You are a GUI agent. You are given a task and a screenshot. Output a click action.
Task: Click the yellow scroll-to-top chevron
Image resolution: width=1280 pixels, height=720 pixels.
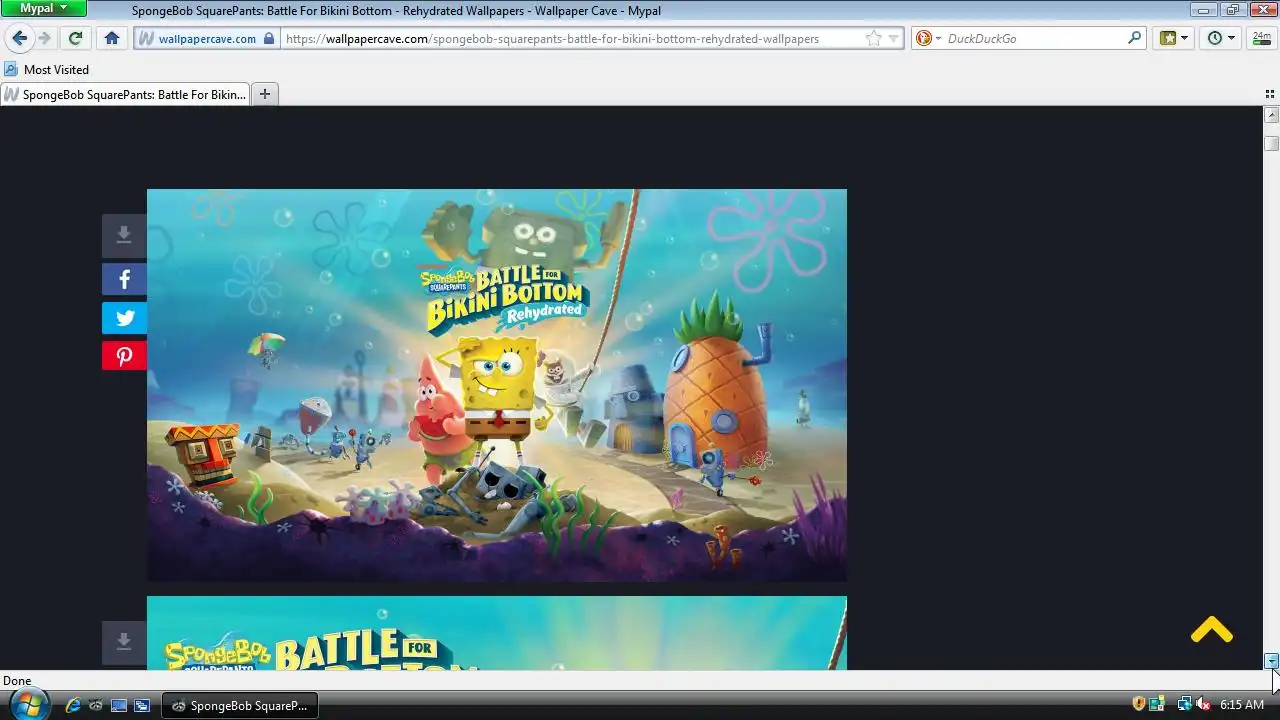coord(1212,629)
